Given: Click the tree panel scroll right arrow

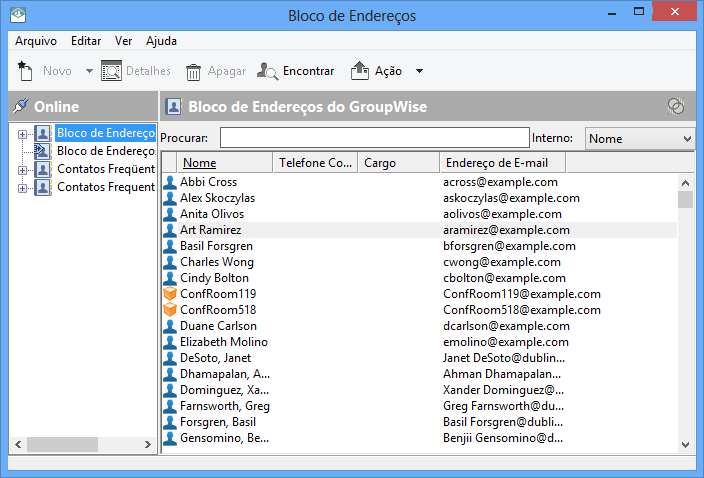Looking at the screenshot, I should pyautogui.click(x=148, y=444).
